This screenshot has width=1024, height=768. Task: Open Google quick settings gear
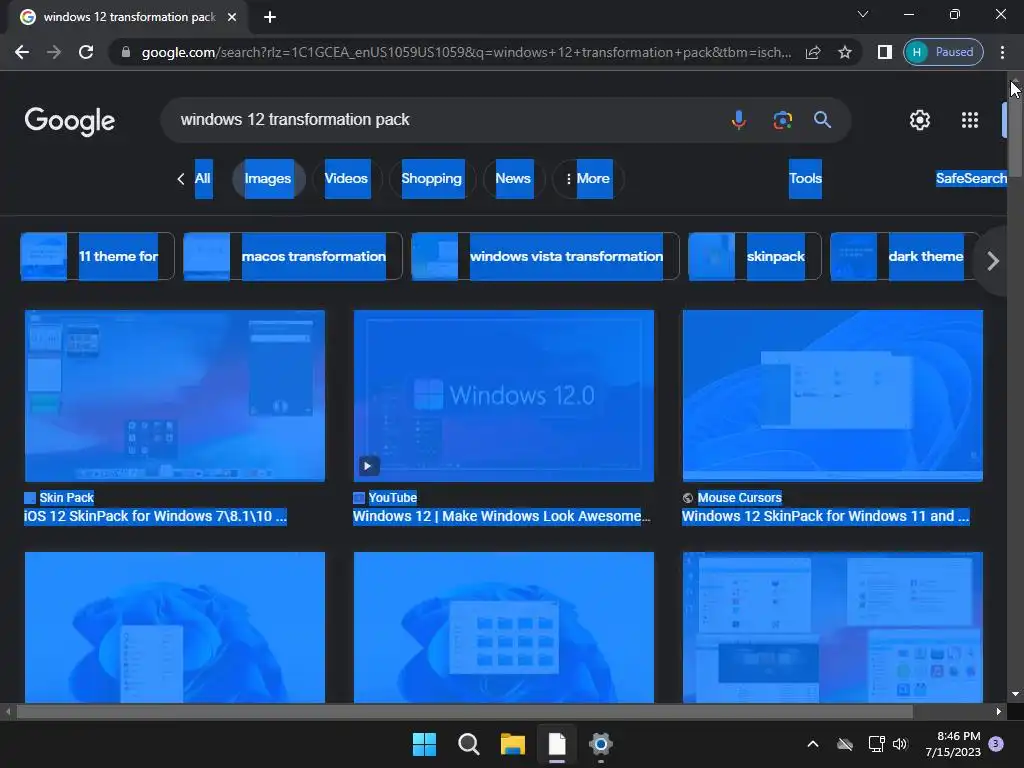[920, 120]
